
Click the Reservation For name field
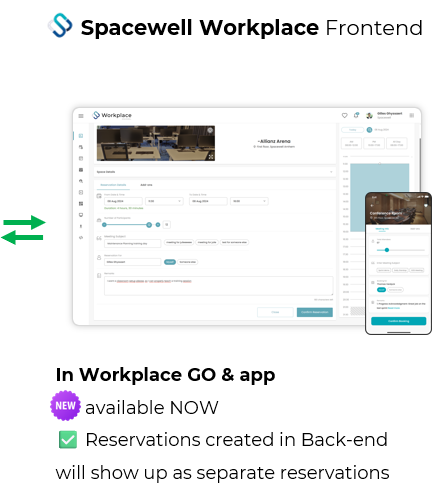point(133,262)
